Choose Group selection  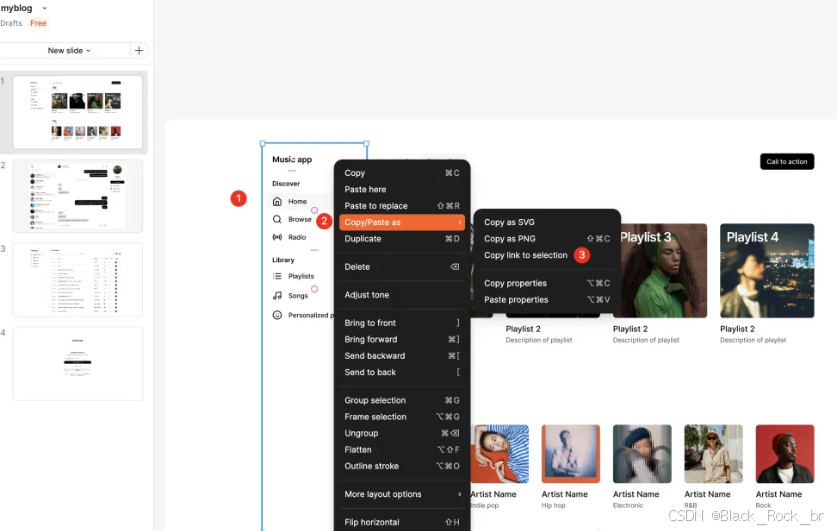(402, 400)
